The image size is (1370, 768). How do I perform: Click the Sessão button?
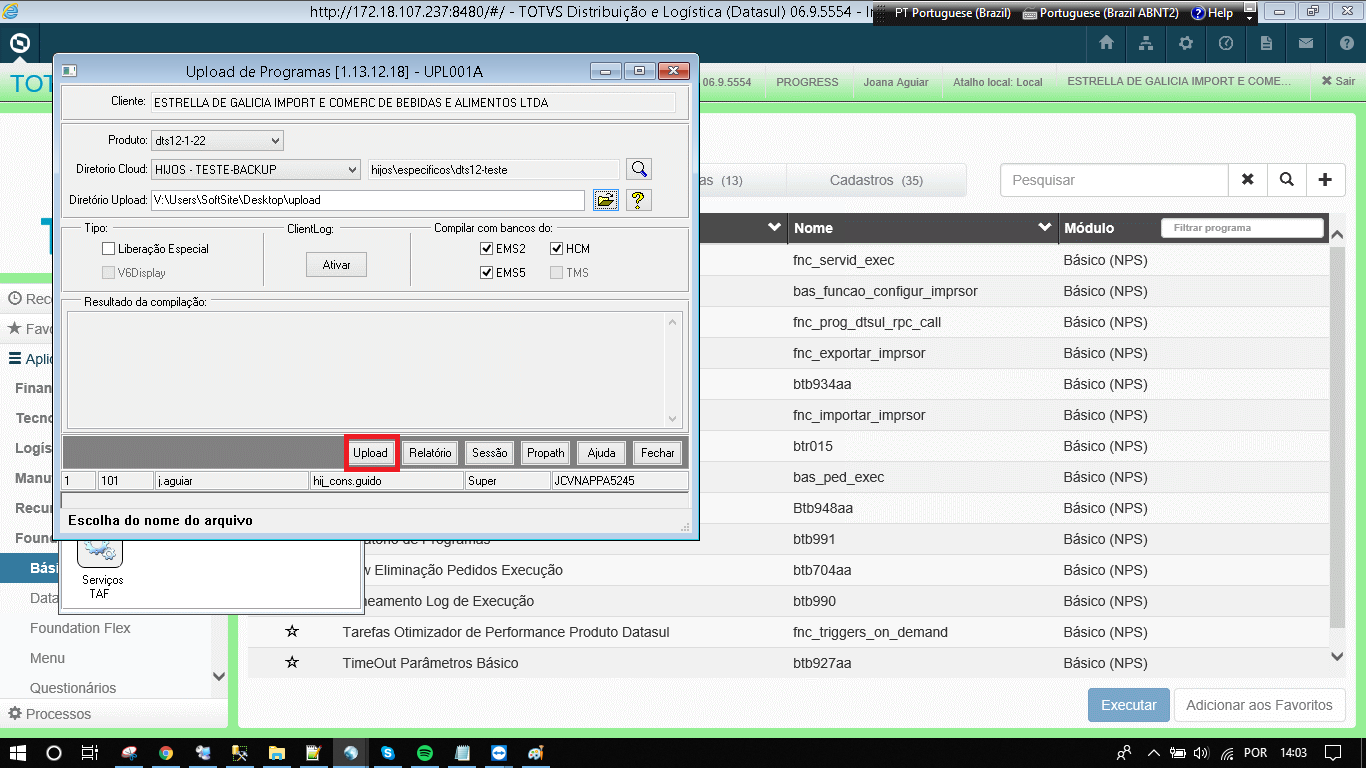point(490,453)
